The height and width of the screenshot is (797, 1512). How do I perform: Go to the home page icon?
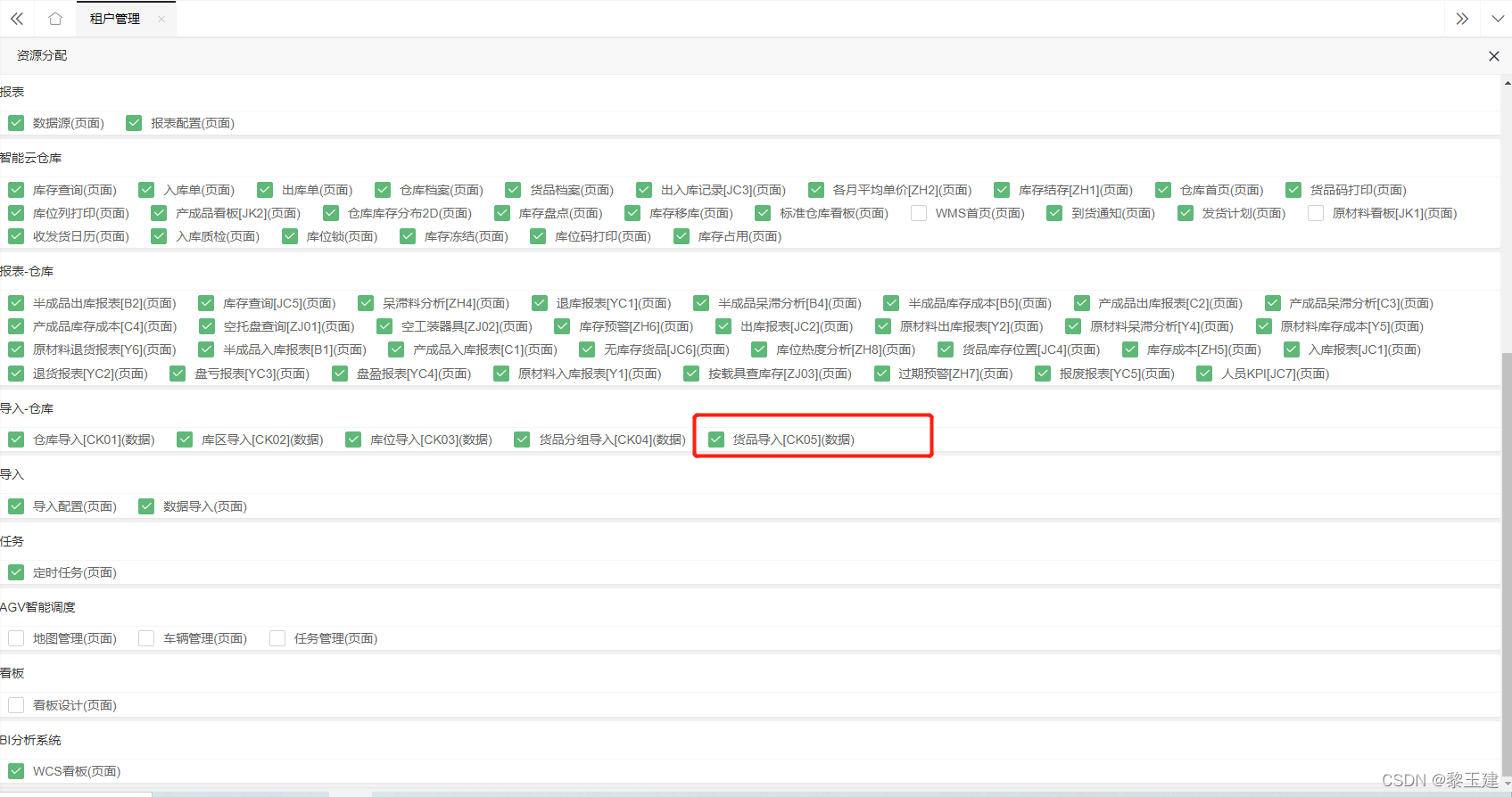(x=55, y=19)
